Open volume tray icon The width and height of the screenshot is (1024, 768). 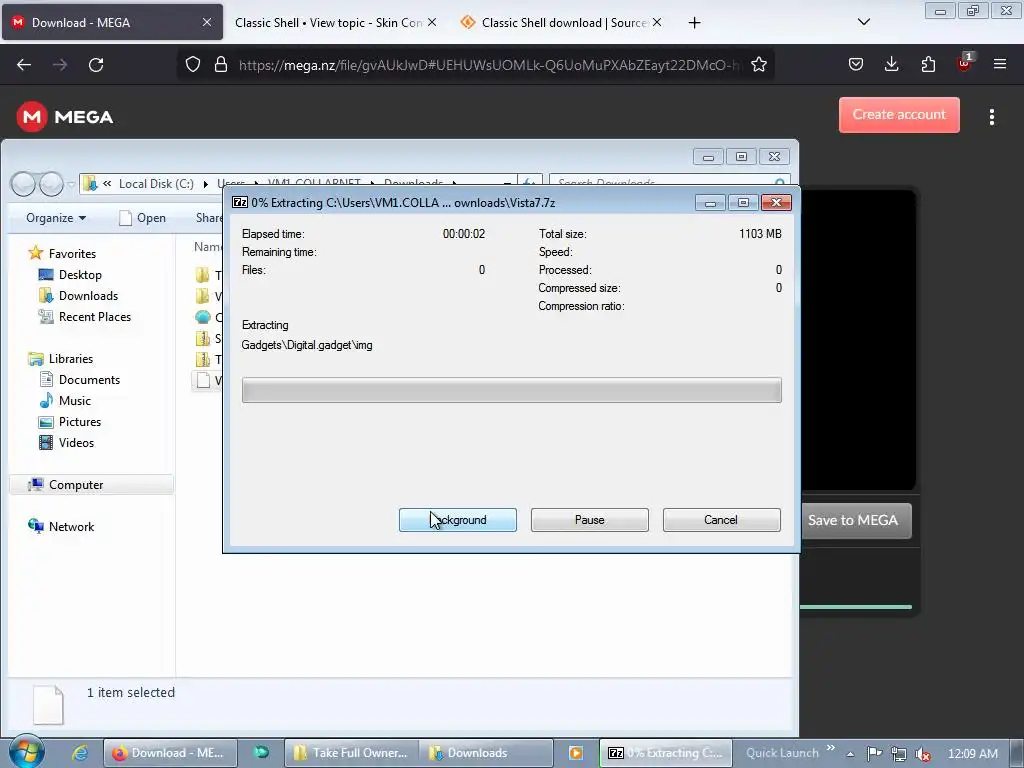coord(923,754)
